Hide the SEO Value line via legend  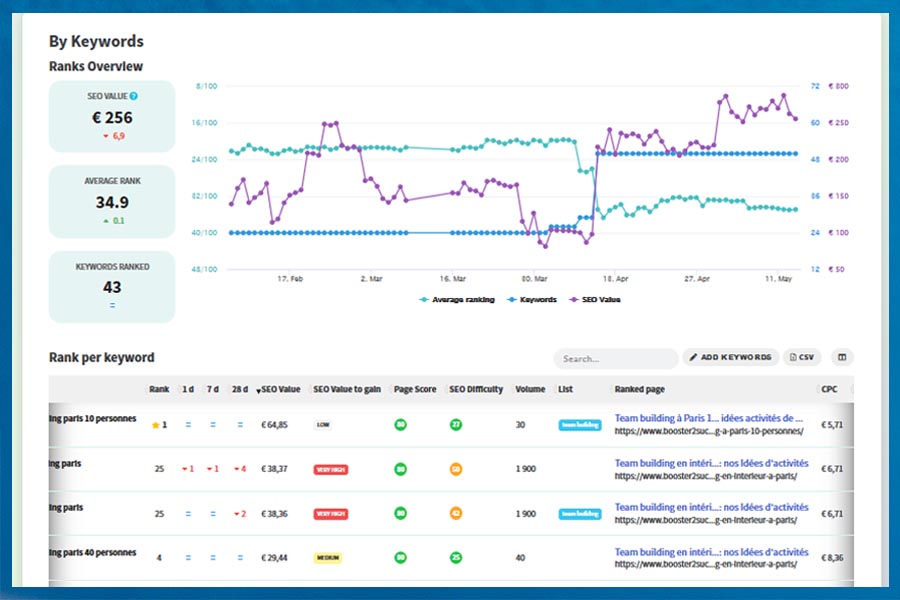(x=595, y=299)
